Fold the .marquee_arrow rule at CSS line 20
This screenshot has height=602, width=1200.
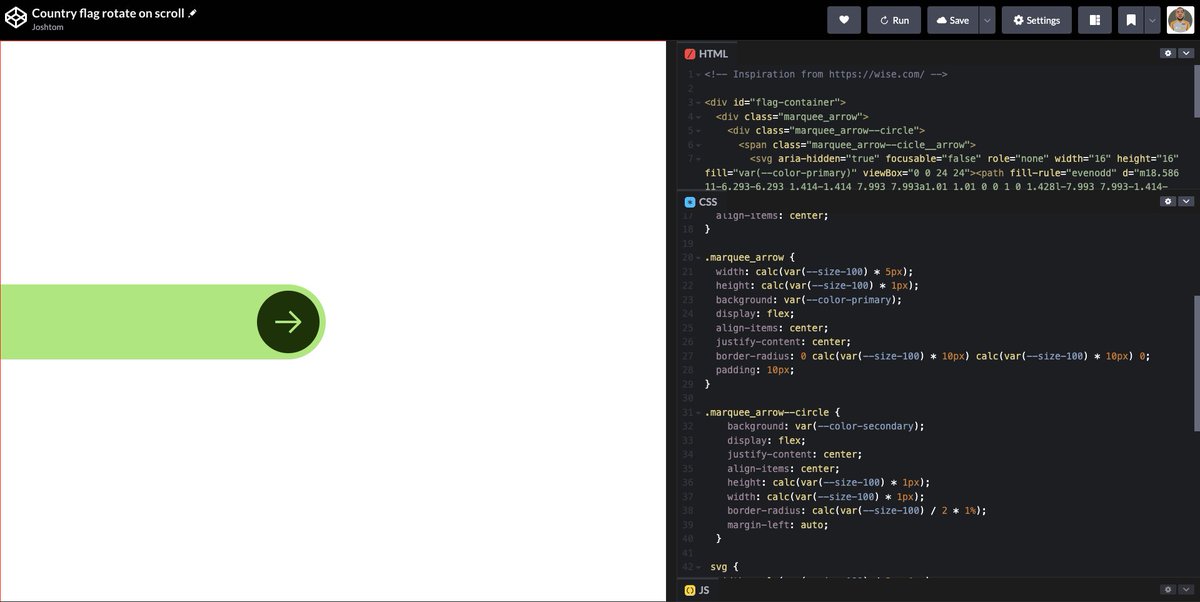(698, 257)
